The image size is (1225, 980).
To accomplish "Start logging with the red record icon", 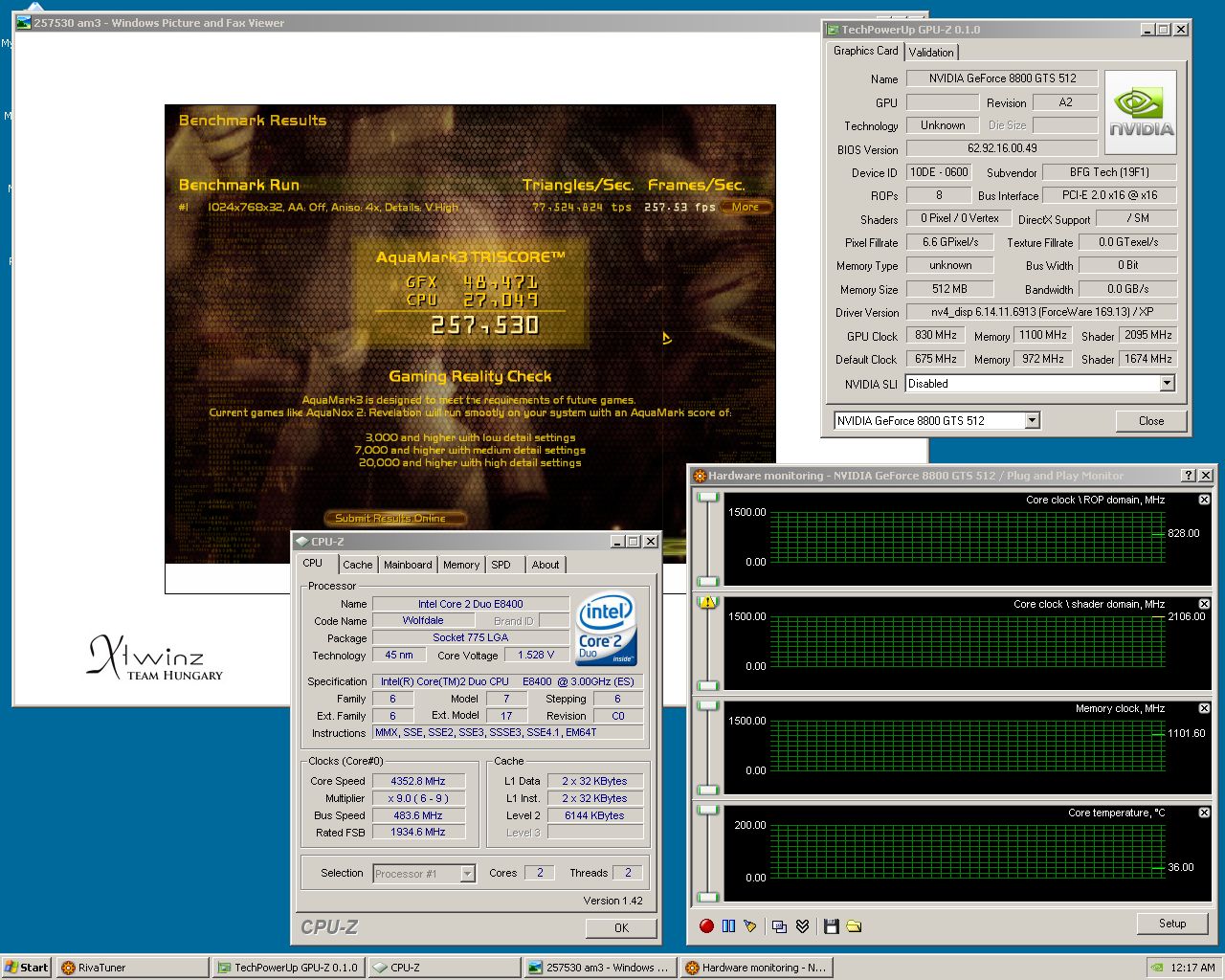I will (706, 925).
